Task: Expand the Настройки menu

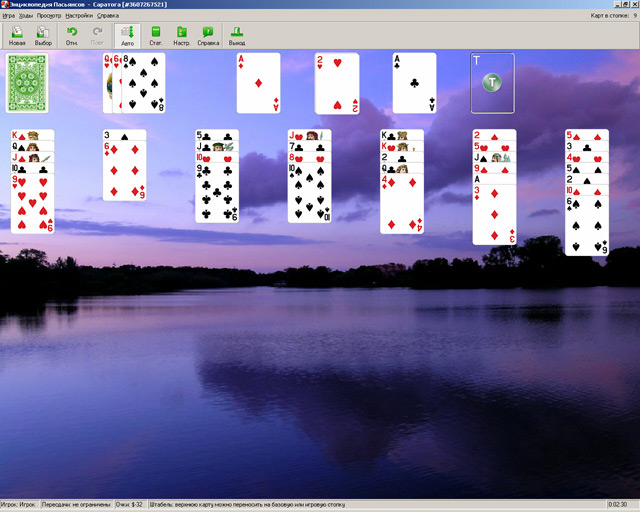Action: tap(79, 16)
